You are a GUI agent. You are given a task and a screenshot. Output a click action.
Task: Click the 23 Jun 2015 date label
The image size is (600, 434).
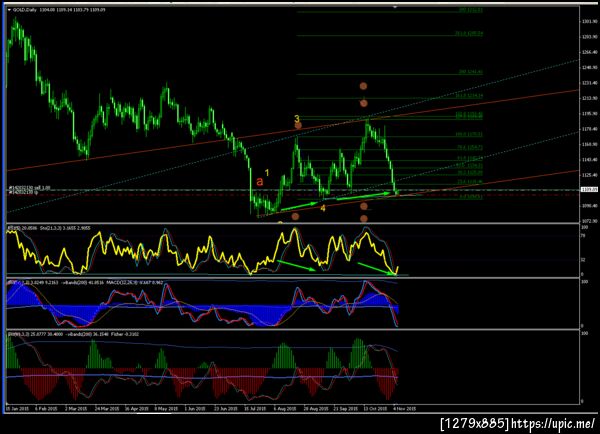[x=225, y=408]
